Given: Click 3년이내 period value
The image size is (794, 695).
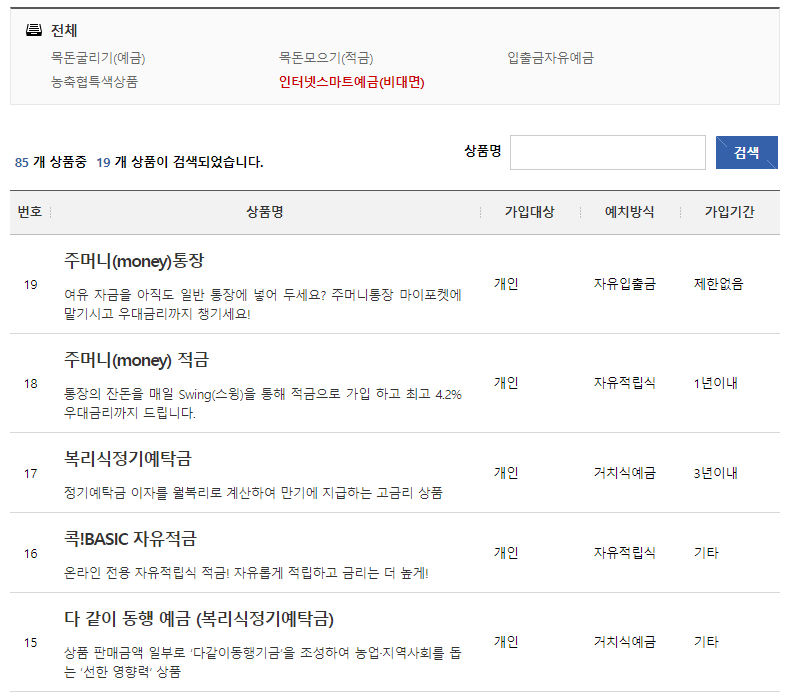Looking at the screenshot, I should pyautogui.click(x=716, y=473).
